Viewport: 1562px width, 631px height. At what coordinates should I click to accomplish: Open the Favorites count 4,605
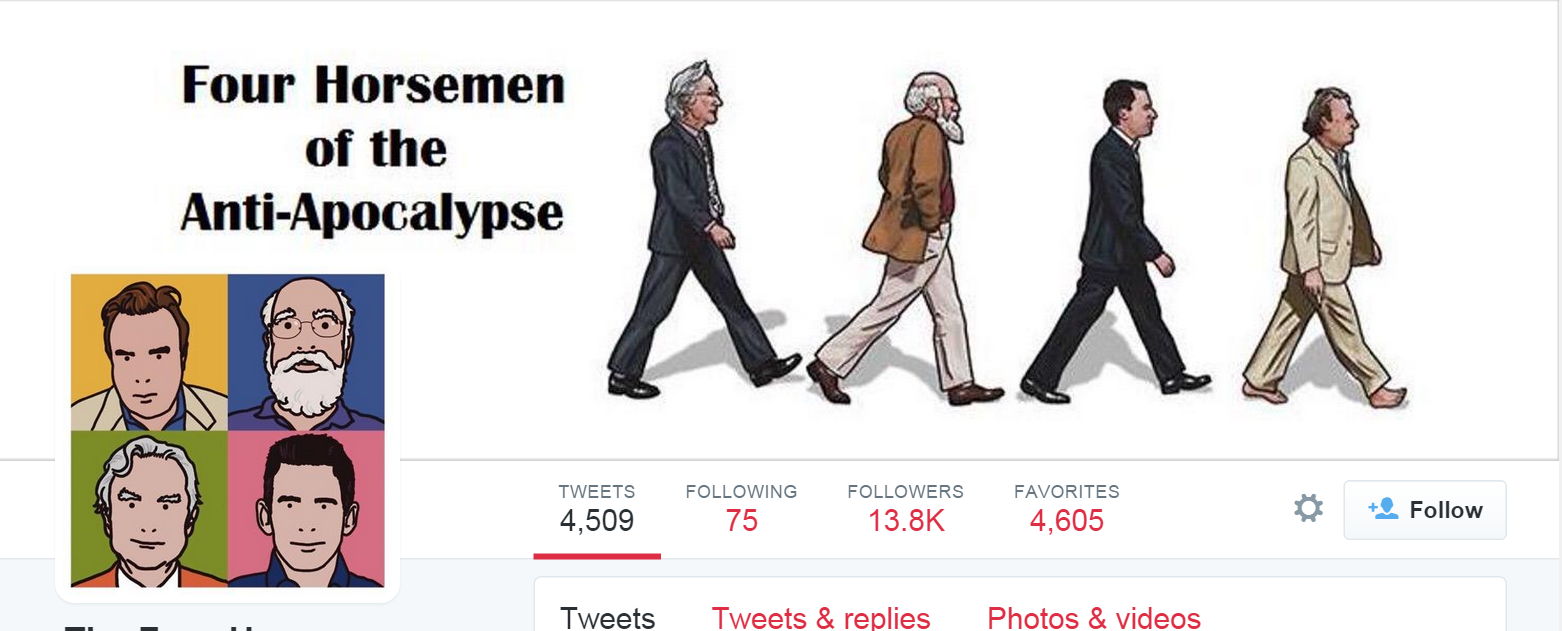click(x=1066, y=508)
